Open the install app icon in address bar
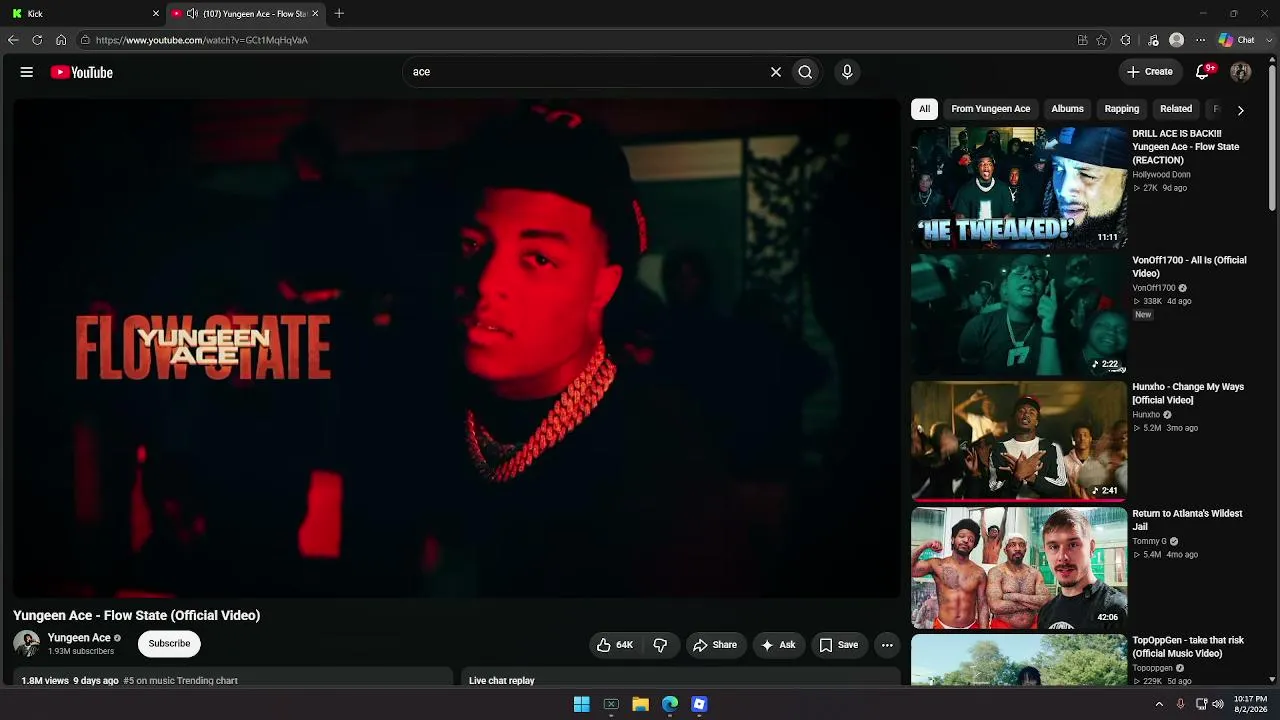The image size is (1280, 720). click(x=1082, y=40)
